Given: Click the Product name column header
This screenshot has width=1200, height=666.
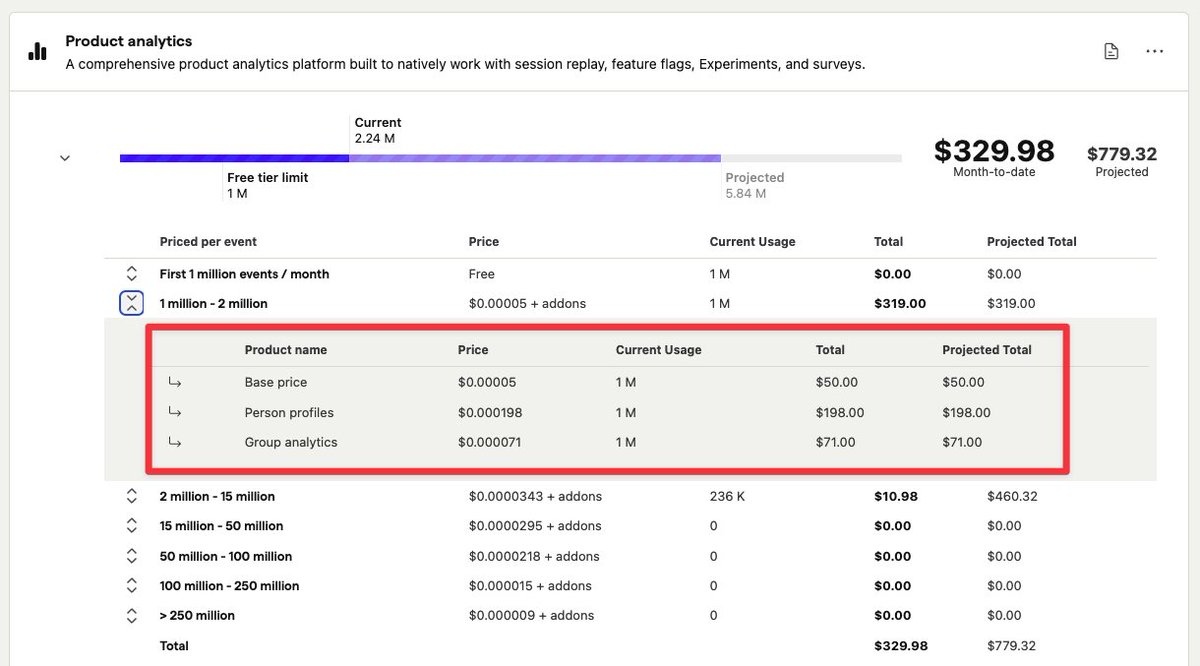Looking at the screenshot, I should click(x=286, y=350).
